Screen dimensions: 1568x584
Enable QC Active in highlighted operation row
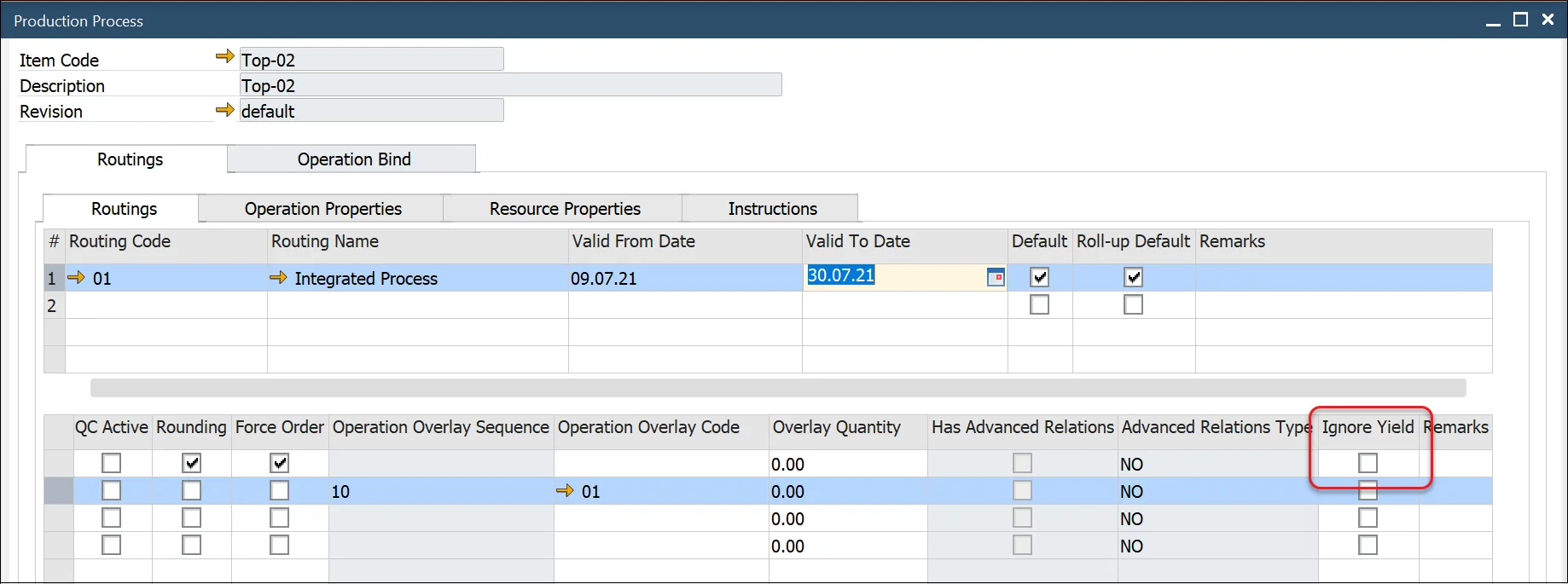coord(112,491)
